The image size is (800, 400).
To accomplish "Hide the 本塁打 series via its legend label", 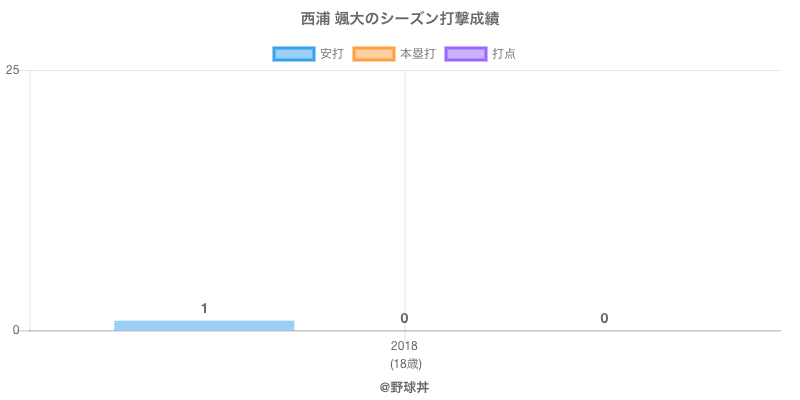I will 417,54.
